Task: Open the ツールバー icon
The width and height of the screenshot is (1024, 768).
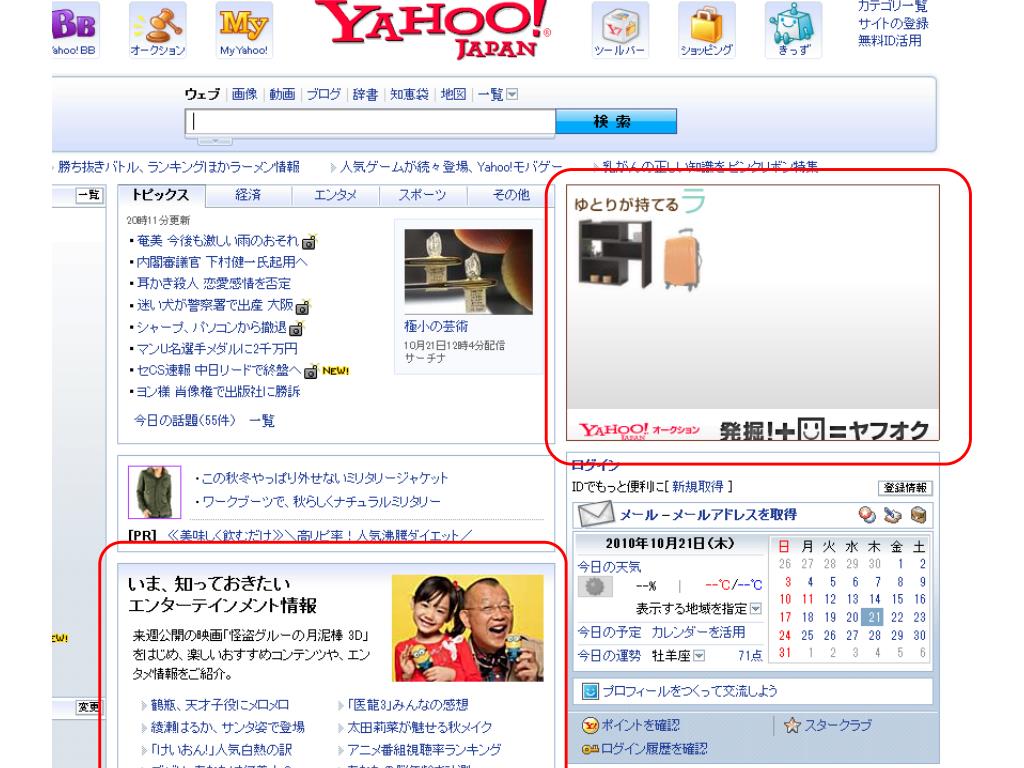Action: tap(620, 29)
